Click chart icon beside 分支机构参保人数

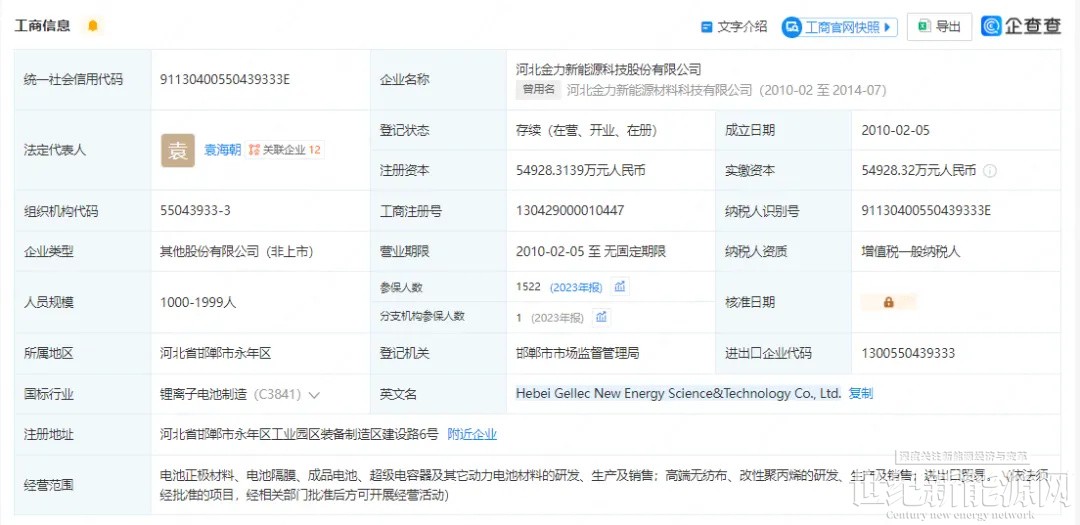tap(601, 317)
